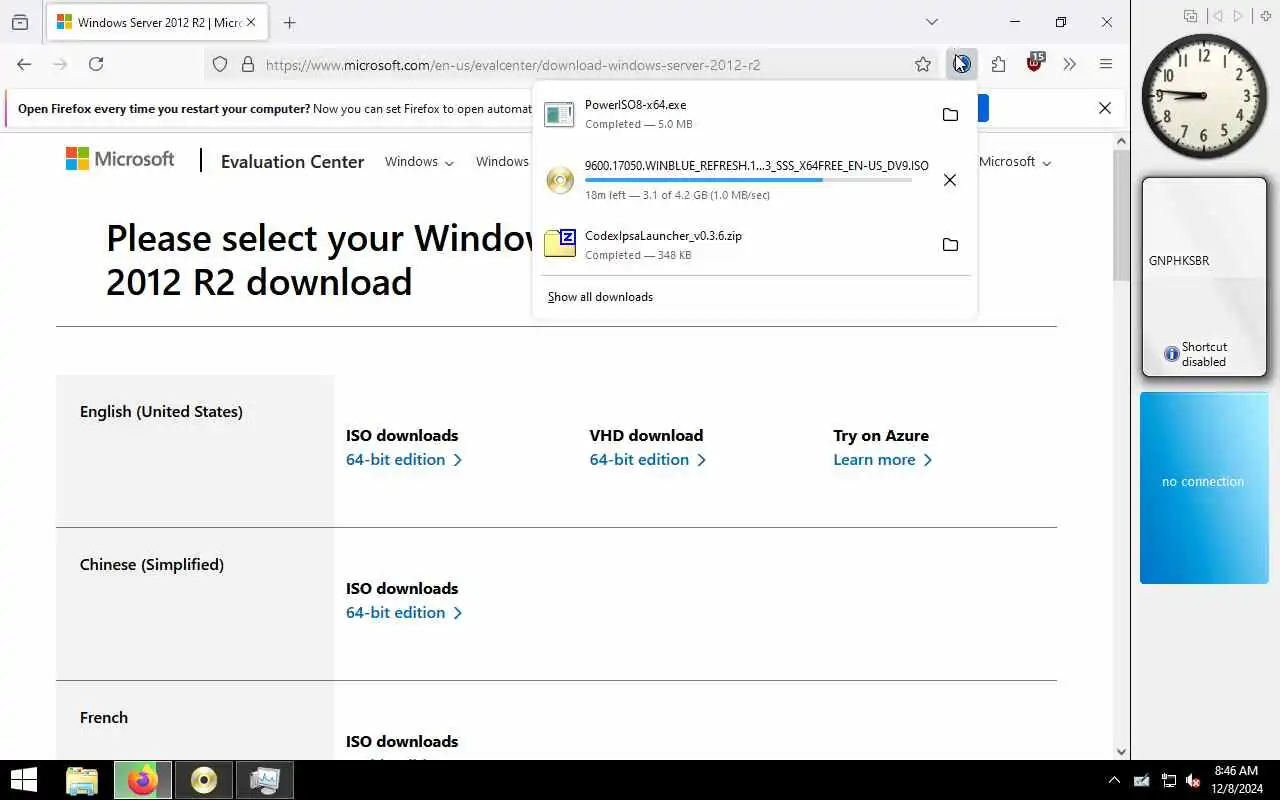1280x800 pixels.
Task: Show more toolbar tools chevron
Action: coord(1070,64)
